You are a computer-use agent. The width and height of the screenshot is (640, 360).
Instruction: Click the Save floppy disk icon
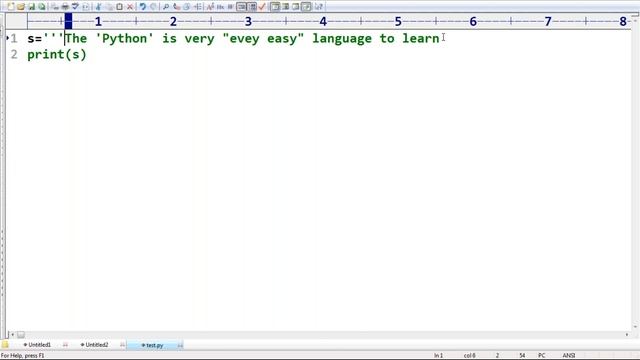point(31,7)
